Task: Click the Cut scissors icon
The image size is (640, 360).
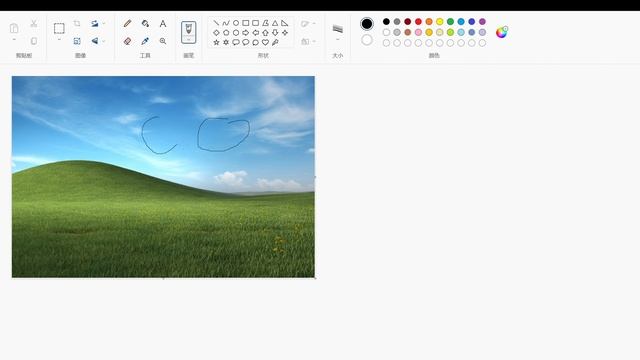Action: 34,24
